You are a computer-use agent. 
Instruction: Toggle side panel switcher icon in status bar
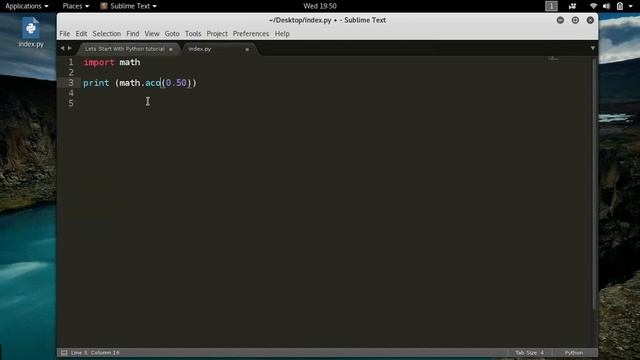[64, 353]
